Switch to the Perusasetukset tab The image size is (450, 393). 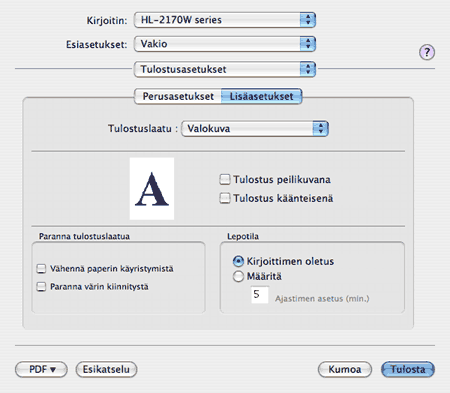(x=178, y=96)
